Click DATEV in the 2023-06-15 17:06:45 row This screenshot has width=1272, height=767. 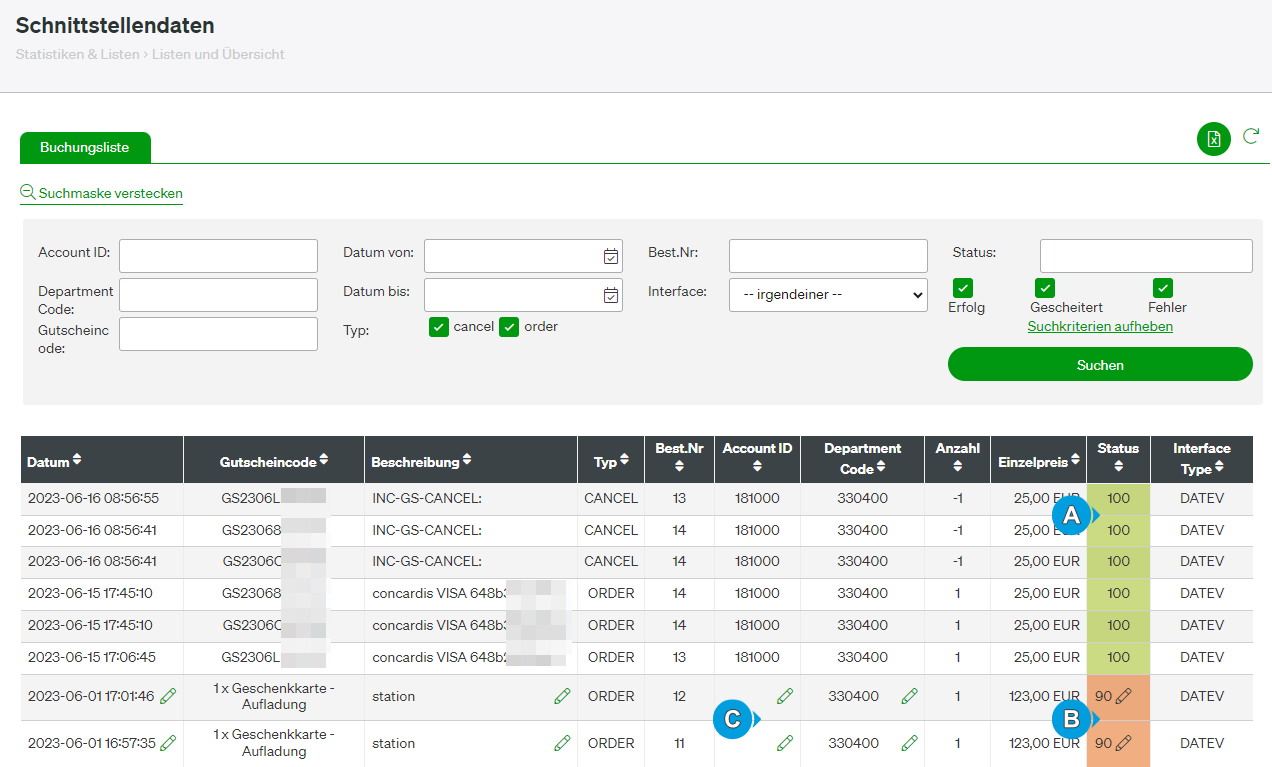[x=1201, y=657]
